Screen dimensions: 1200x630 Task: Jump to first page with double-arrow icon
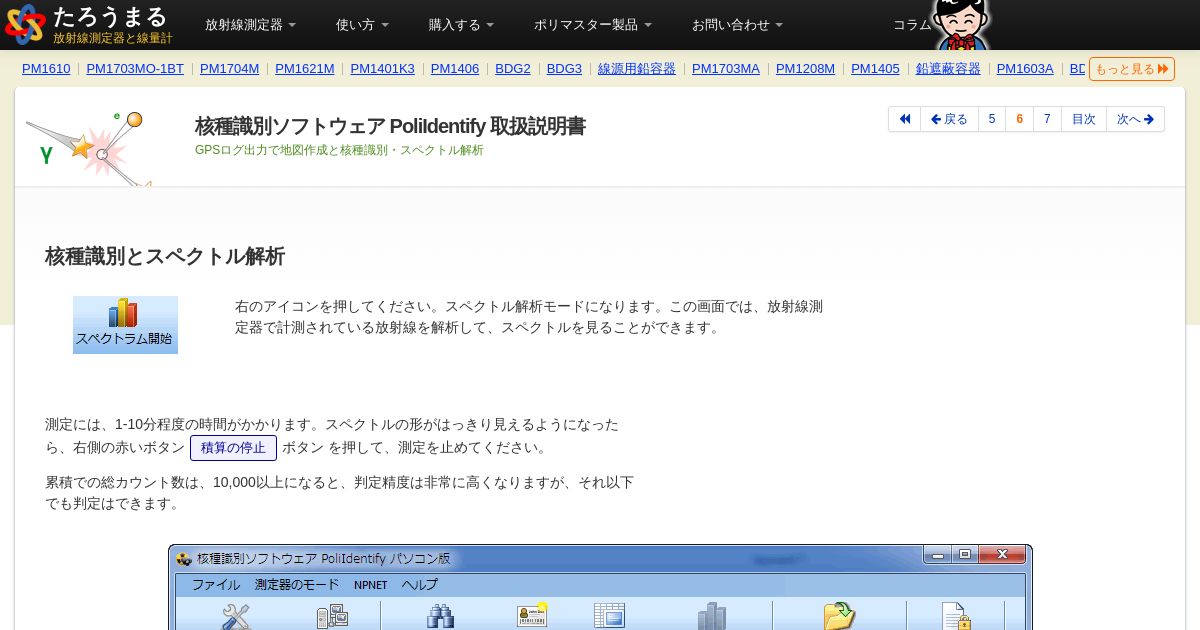point(905,119)
